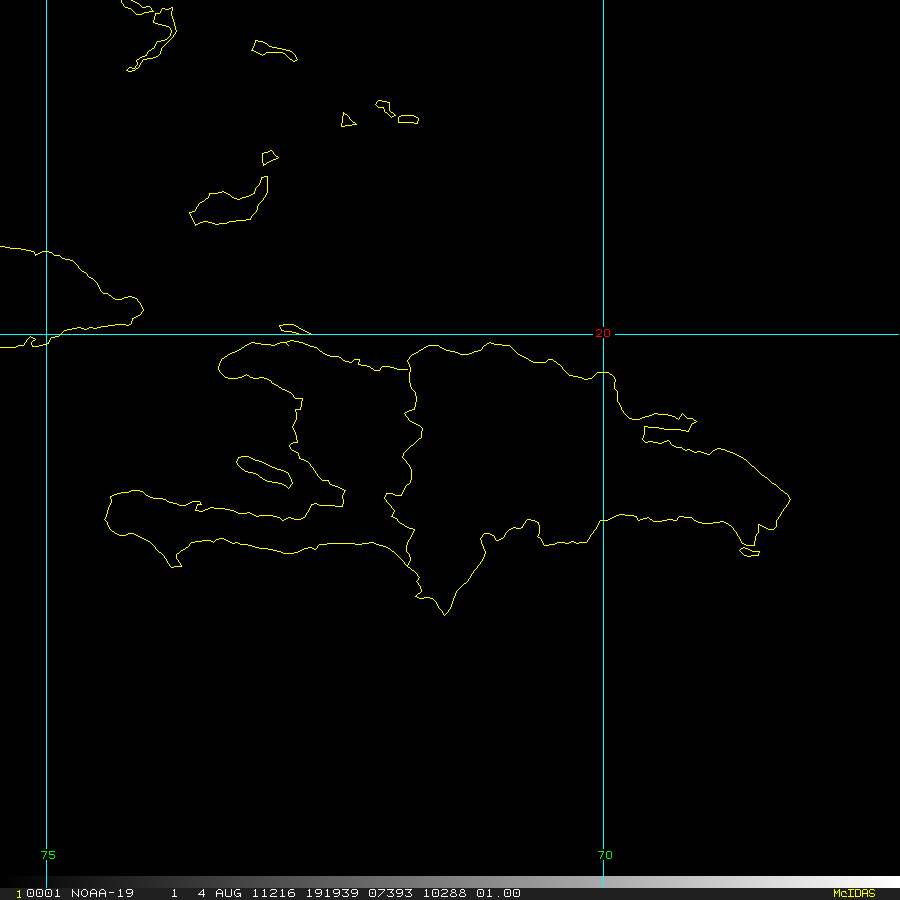Click the intersection of latitude 20 and longitude 70
Image resolution: width=900 pixels, height=900 pixels.
pyautogui.click(x=603, y=334)
